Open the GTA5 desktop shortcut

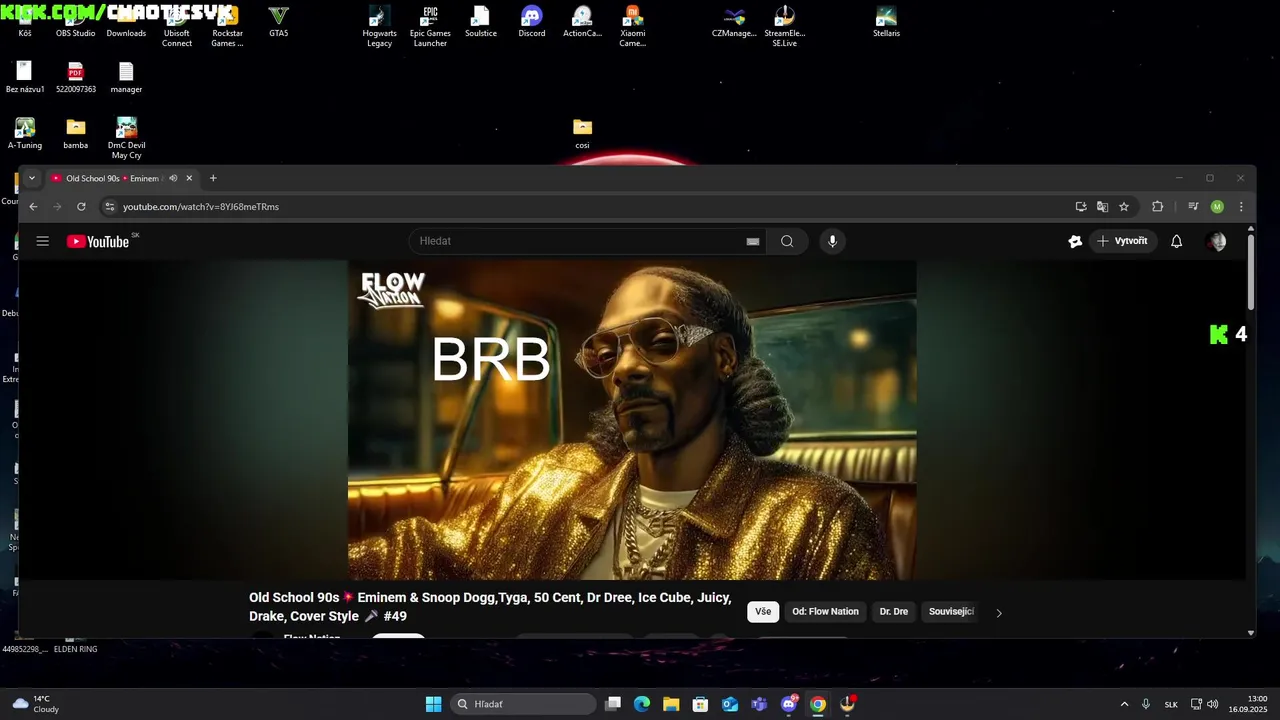coord(278,22)
